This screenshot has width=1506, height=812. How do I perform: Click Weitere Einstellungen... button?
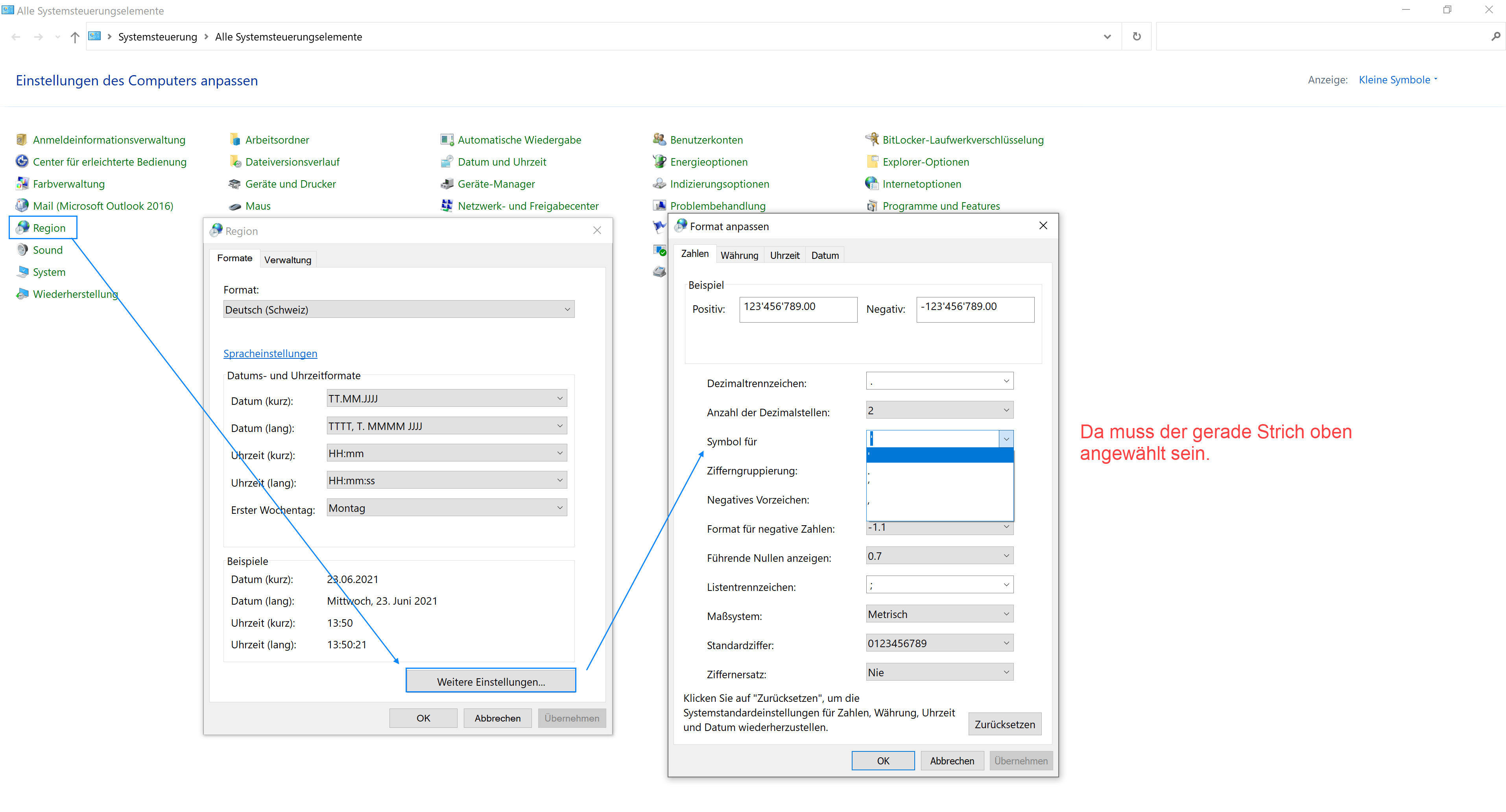[x=491, y=682]
